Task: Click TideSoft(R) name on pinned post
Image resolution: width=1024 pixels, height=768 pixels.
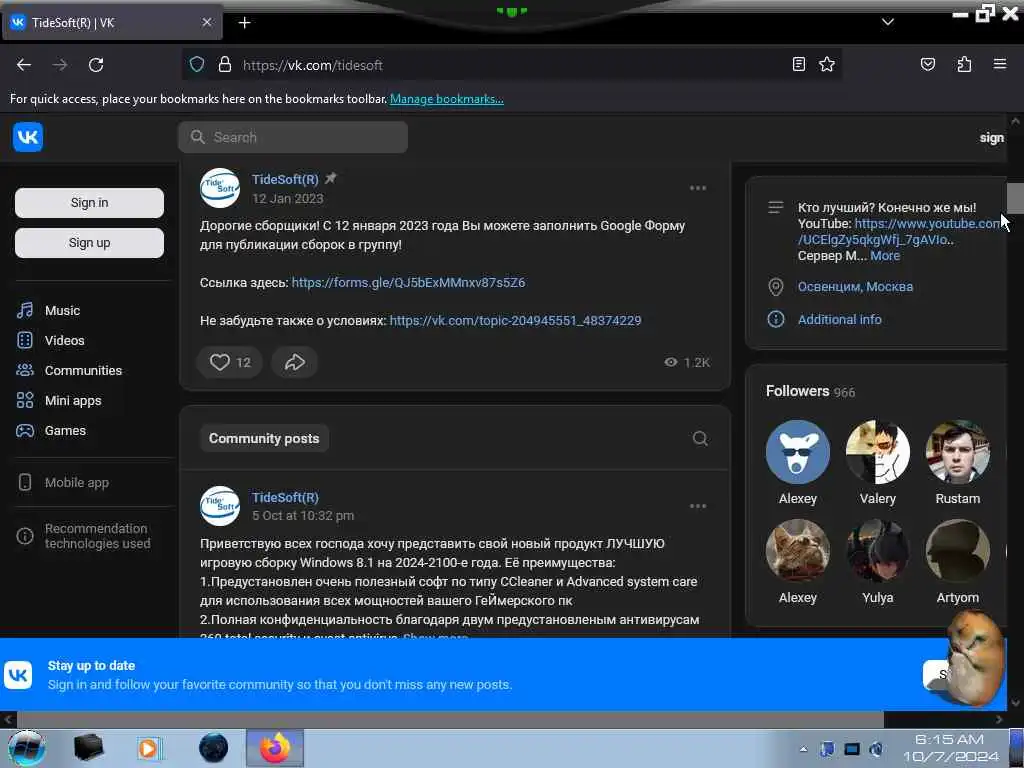Action: click(x=285, y=180)
